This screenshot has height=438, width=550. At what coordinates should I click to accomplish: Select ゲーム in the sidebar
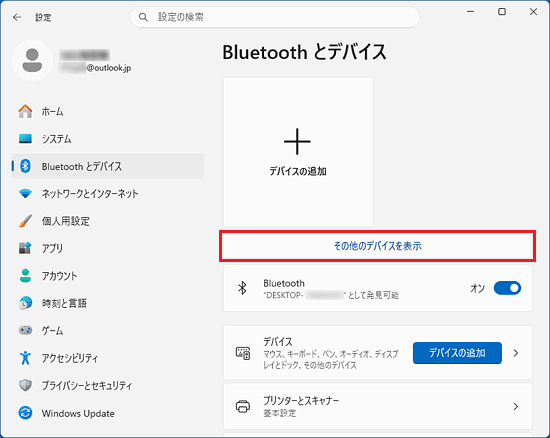pyautogui.click(x=108, y=330)
